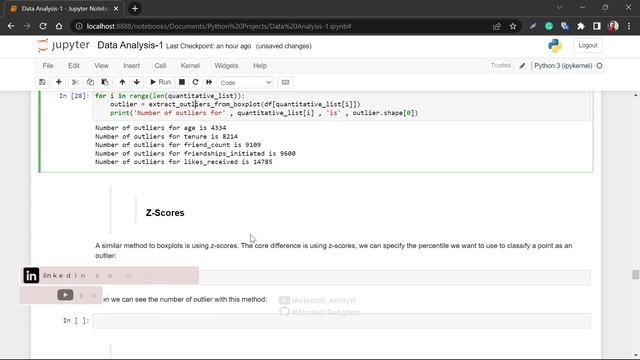Click the pencil edit icon near Trusted
The image size is (640, 360).
(x=522, y=66)
